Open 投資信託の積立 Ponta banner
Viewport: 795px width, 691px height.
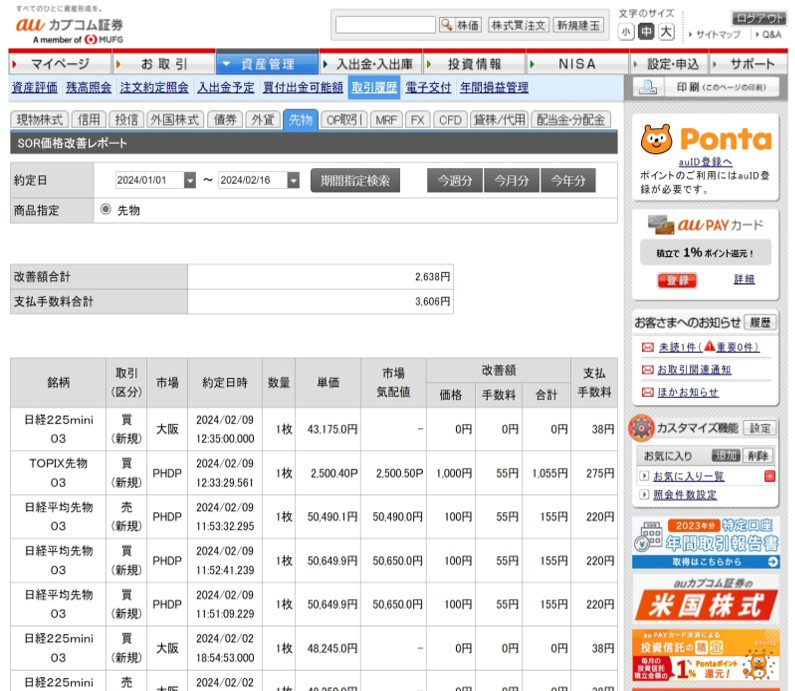click(x=705, y=656)
